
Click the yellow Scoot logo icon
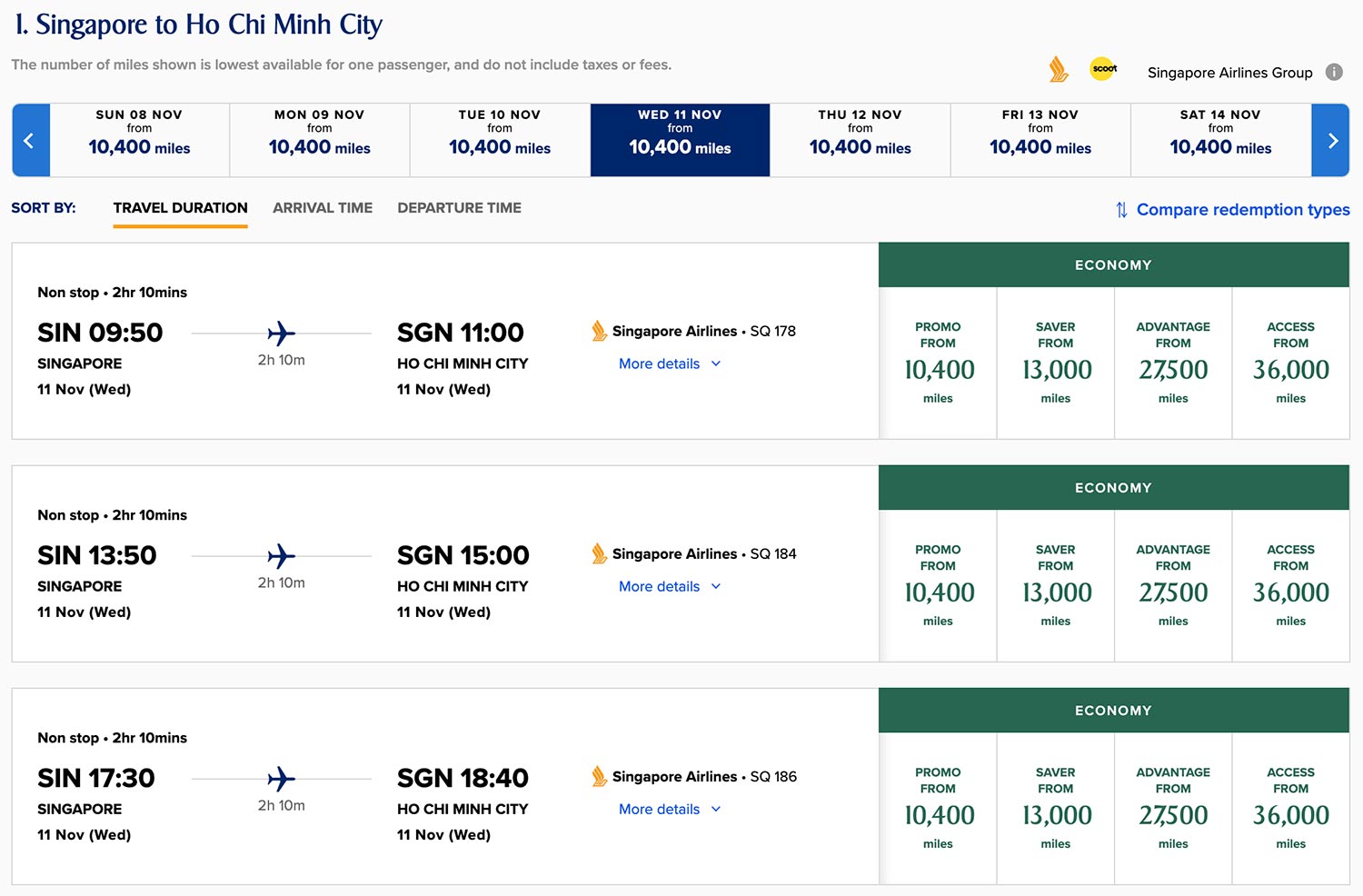[x=1103, y=69]
